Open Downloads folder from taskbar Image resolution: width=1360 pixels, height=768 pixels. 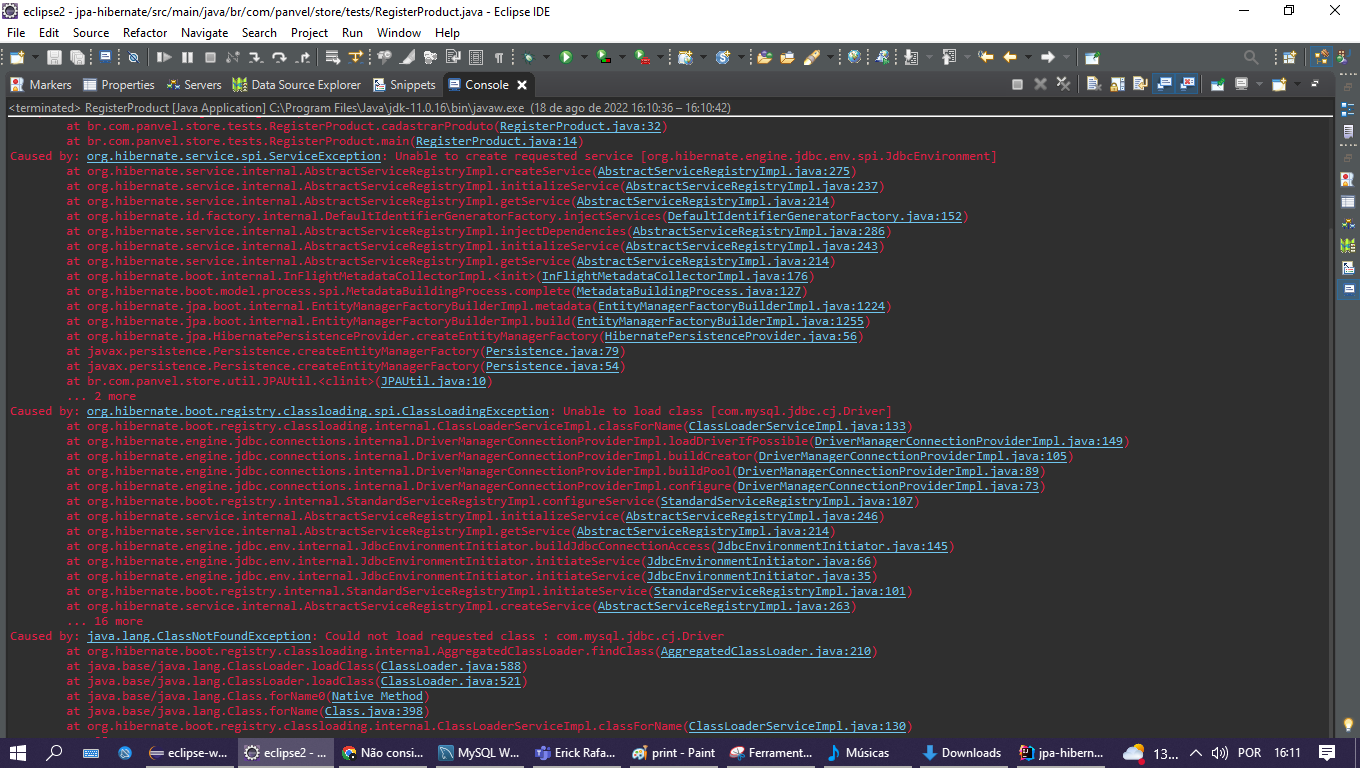(960, 753)
